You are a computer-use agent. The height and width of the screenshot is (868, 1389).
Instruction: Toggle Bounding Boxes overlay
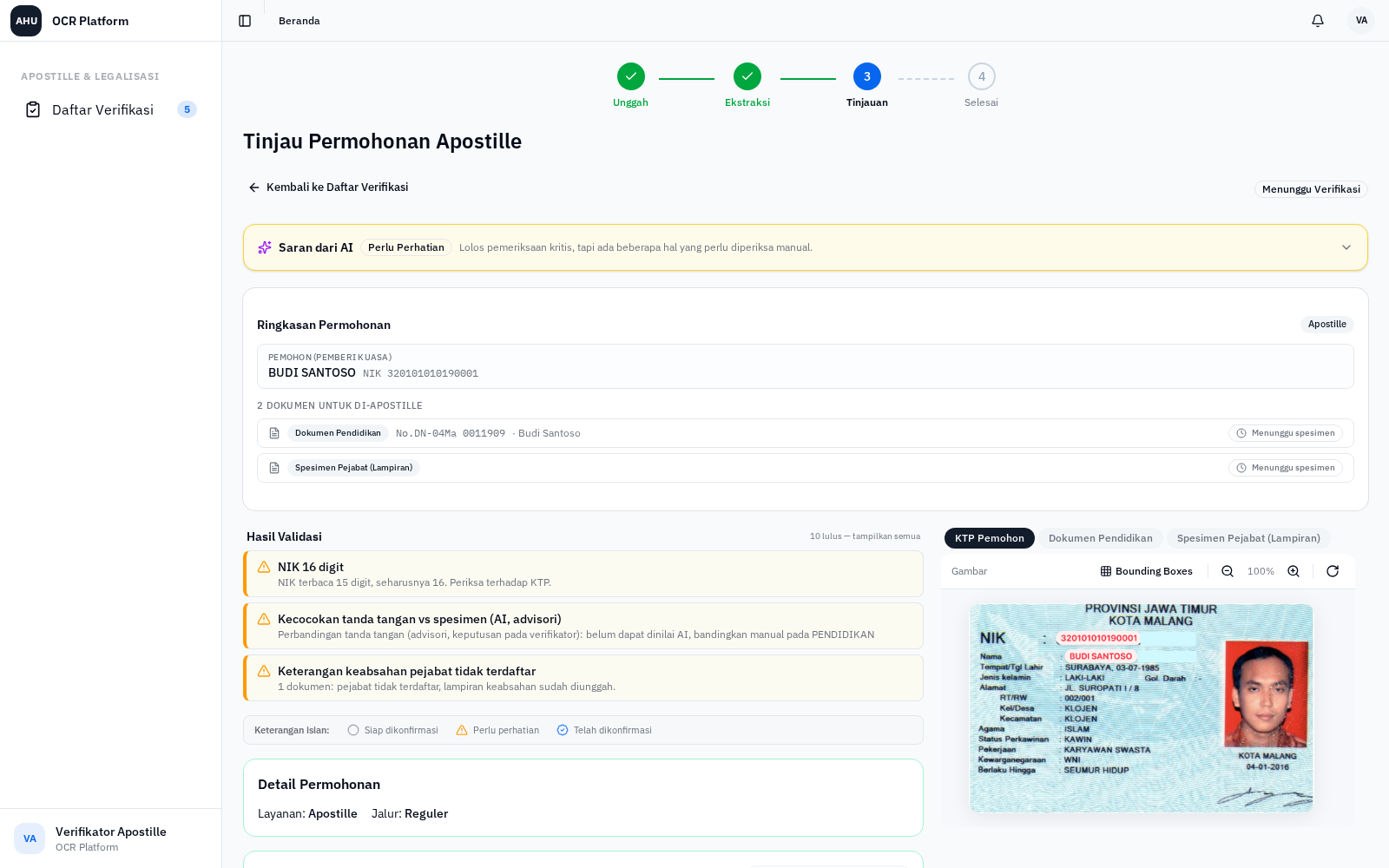[1146, 571]
